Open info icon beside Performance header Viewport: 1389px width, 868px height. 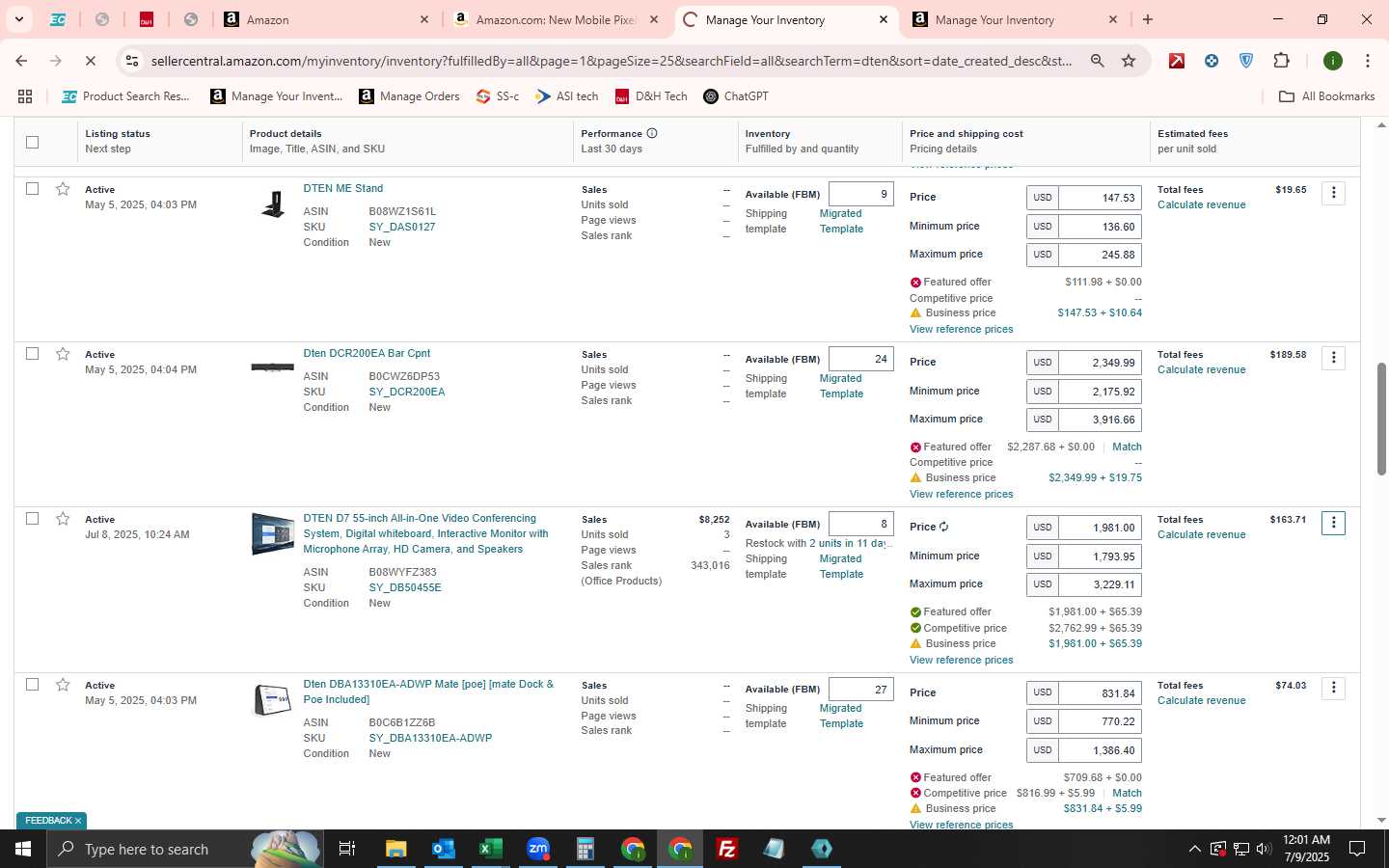652,133
